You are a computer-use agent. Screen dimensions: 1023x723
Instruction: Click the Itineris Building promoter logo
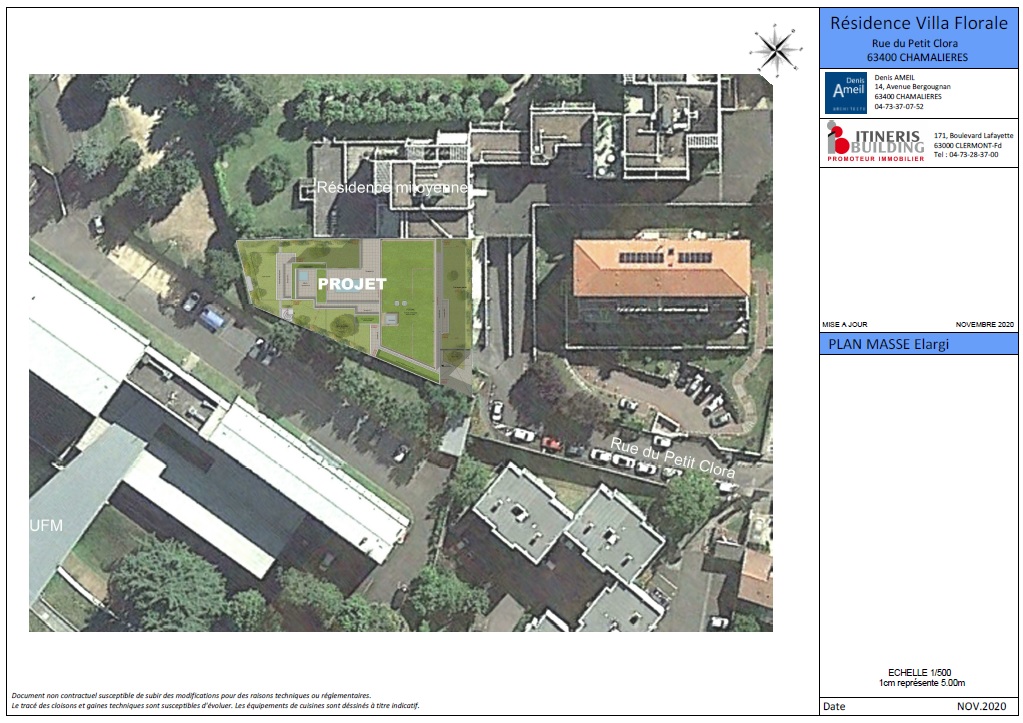click(x=874, y=141)
